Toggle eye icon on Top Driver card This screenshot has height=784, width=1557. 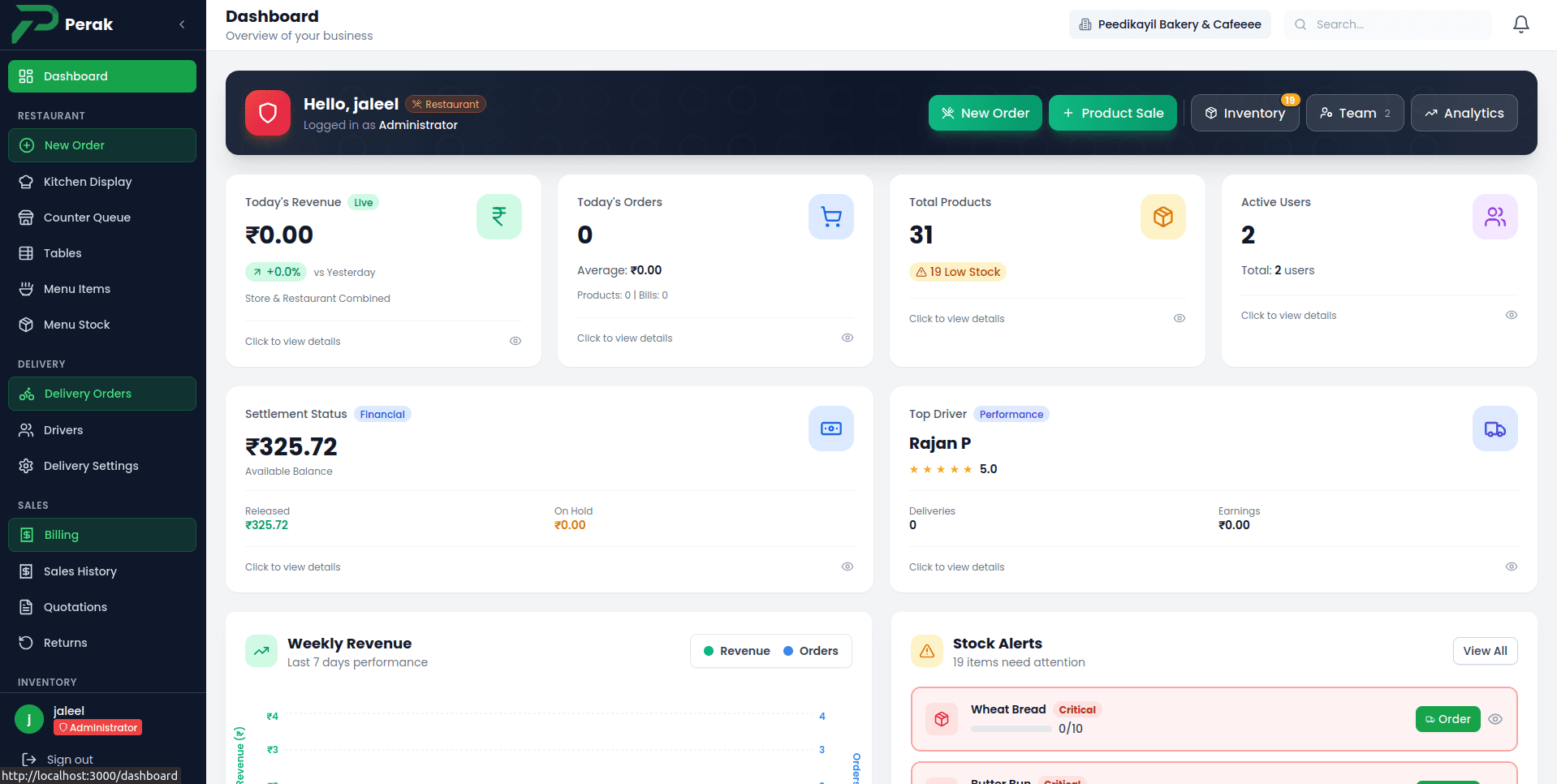point(1512,566)
